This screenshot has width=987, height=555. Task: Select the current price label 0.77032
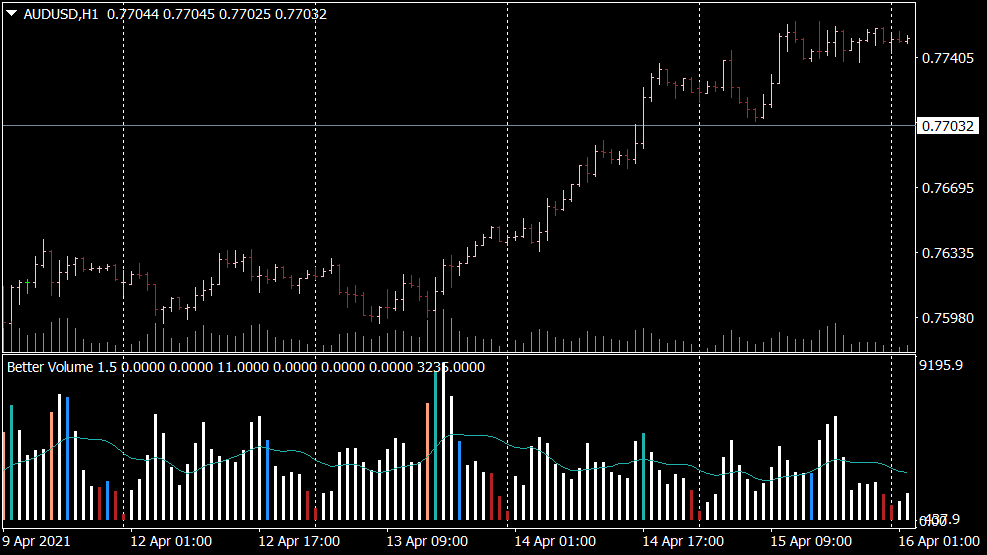pyautogui.click(x=946, y=126)
